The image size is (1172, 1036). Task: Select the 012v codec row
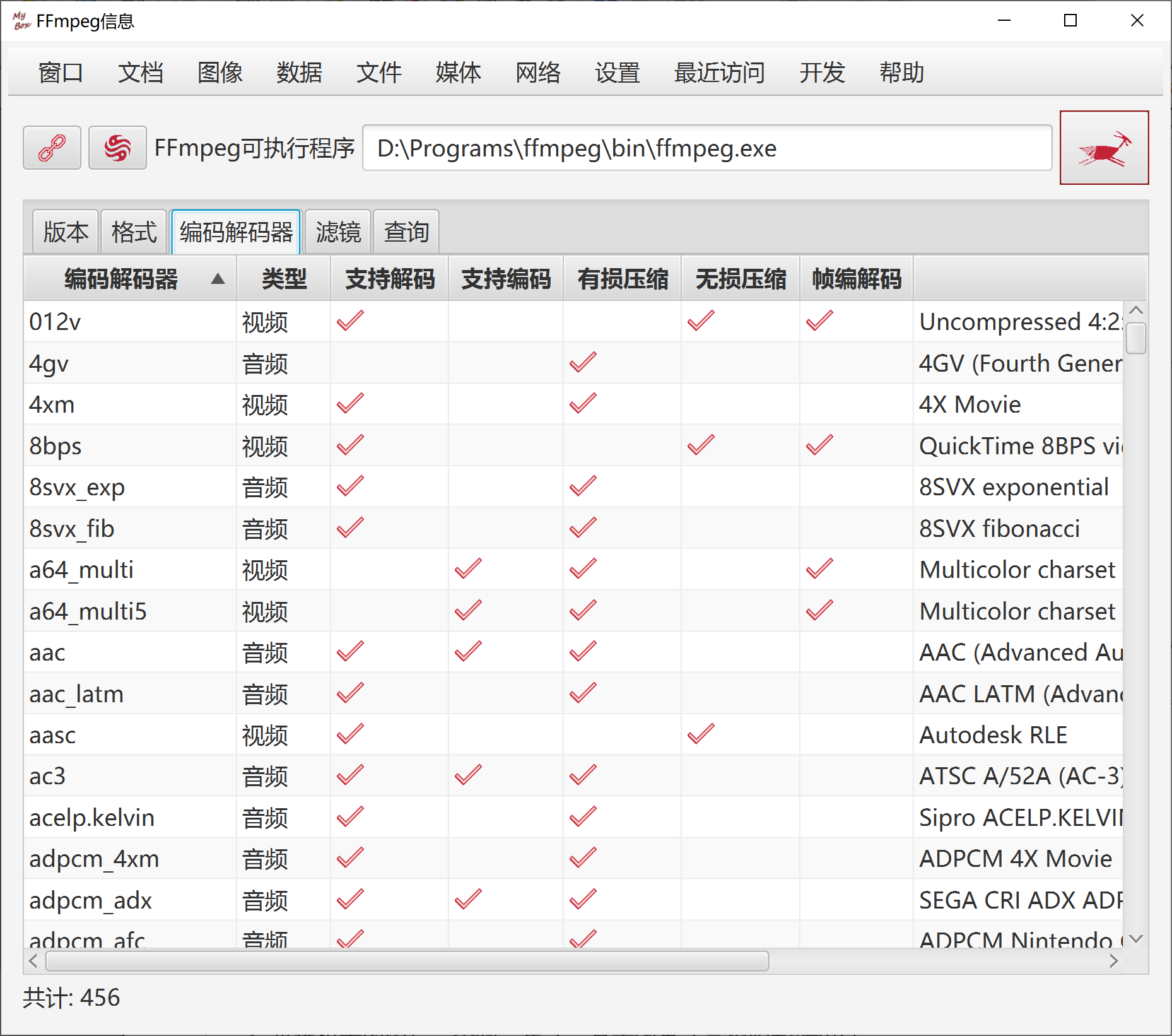coord(573,322)
